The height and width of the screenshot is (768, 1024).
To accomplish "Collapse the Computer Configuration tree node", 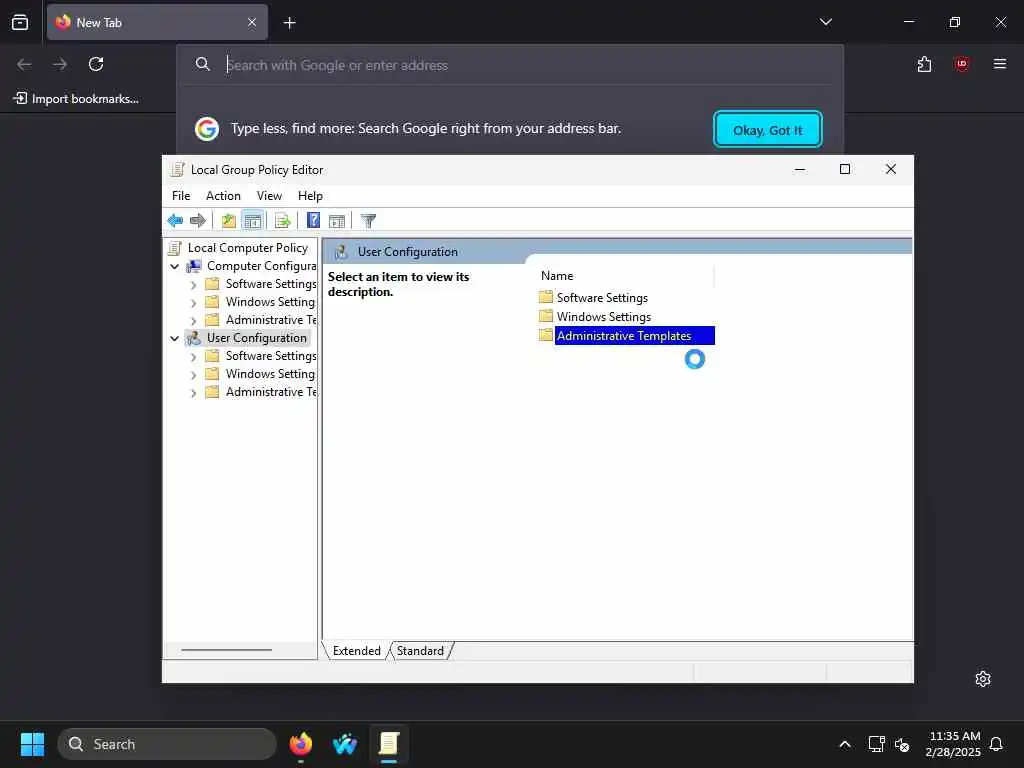I will coord(174,266).
